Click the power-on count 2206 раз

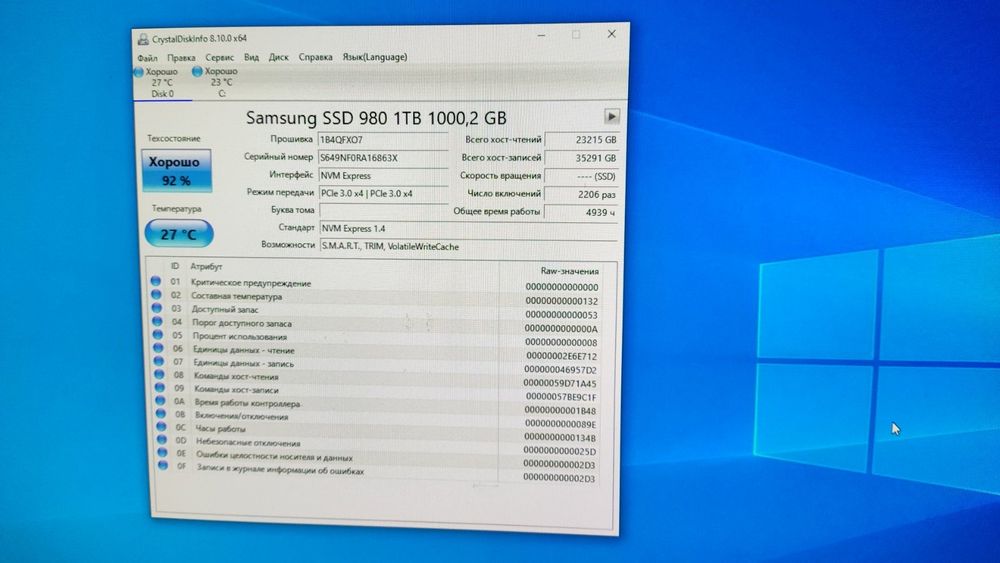[582, 194]
